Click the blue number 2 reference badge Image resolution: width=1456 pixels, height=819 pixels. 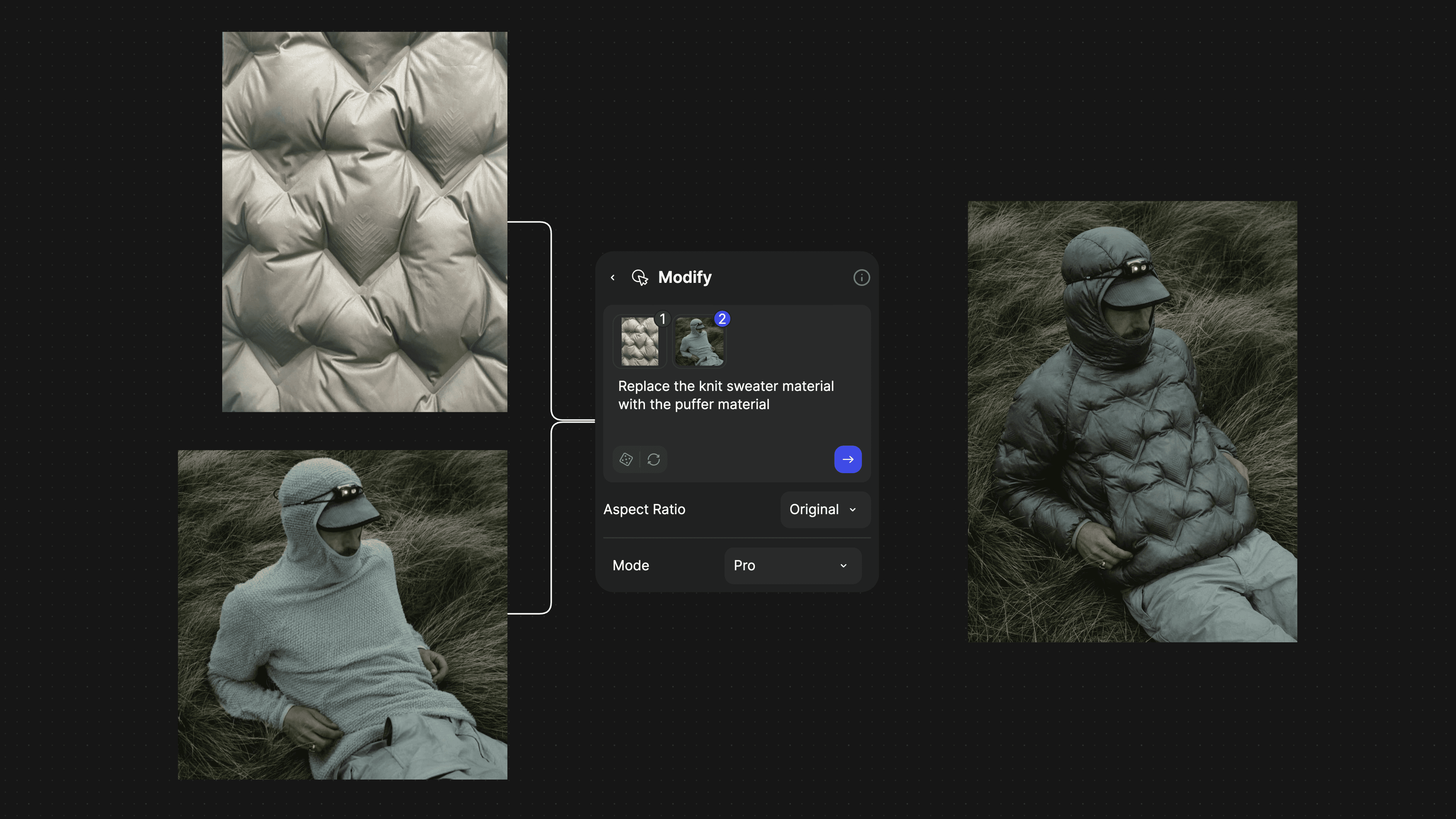pos(722,319)
